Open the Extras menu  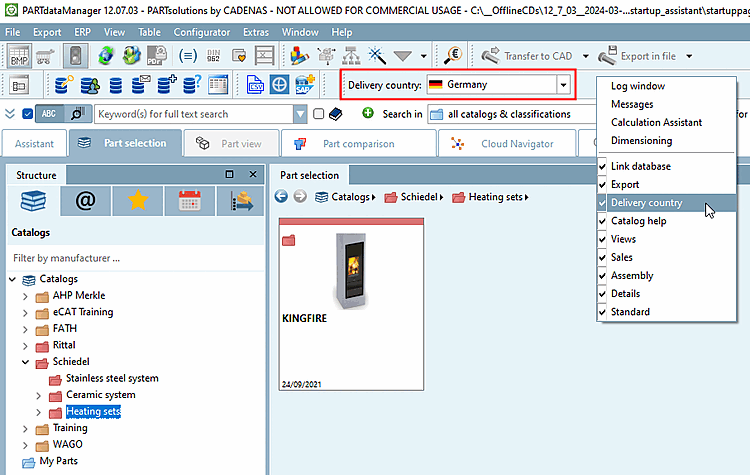[x=256, y=32]
